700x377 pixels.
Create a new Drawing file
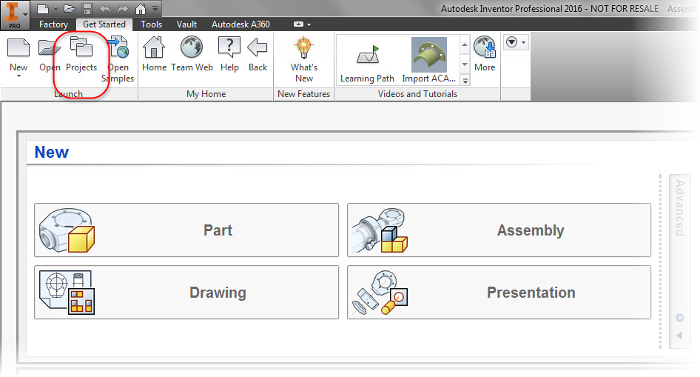point(187,292)
